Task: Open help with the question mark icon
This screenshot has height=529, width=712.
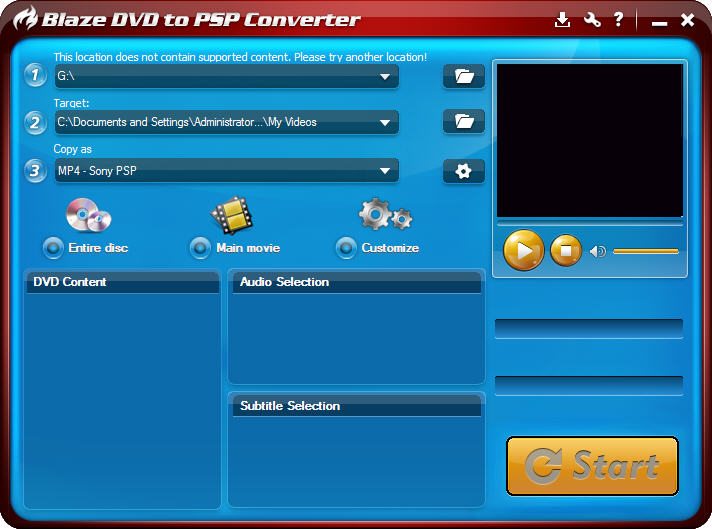Action: 619,19
